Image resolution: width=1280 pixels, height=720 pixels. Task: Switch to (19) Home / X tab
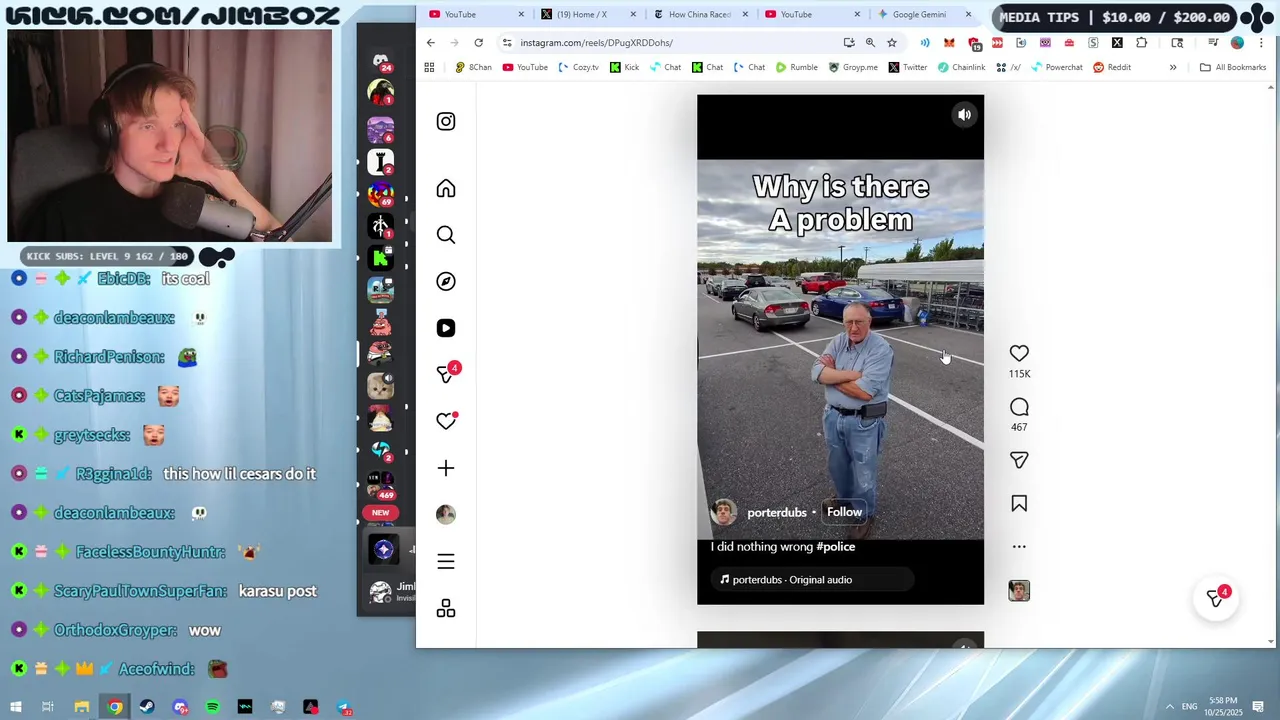(x=588, y=14)
